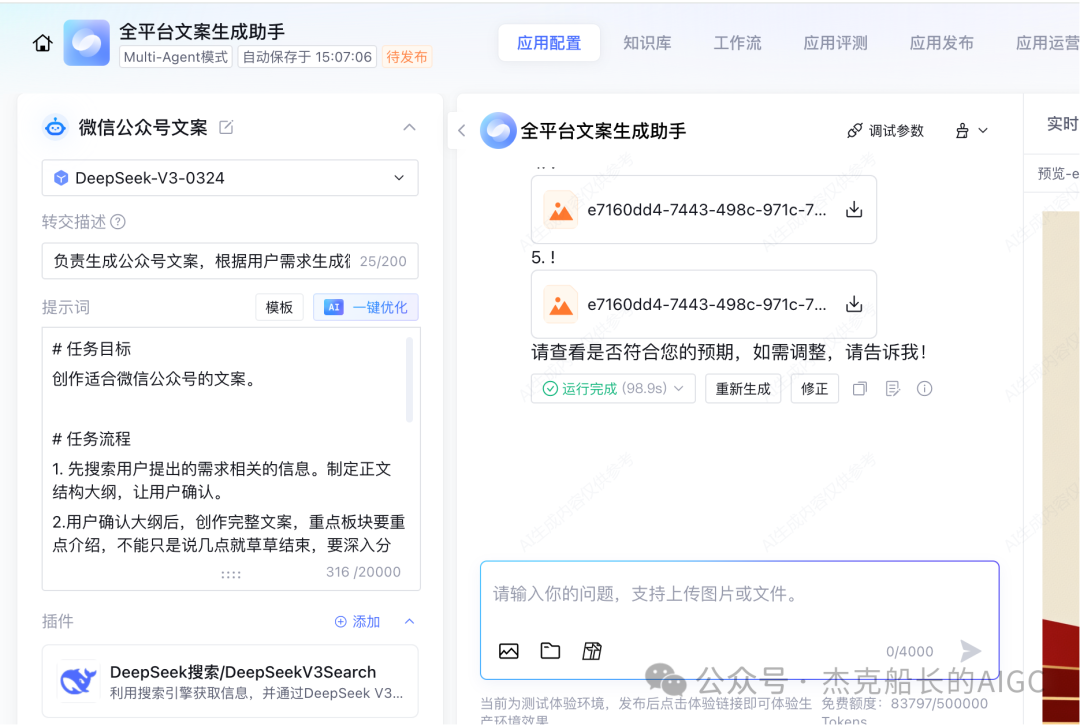Click 一键优化 AI optimize button

[x=366, y=307]
